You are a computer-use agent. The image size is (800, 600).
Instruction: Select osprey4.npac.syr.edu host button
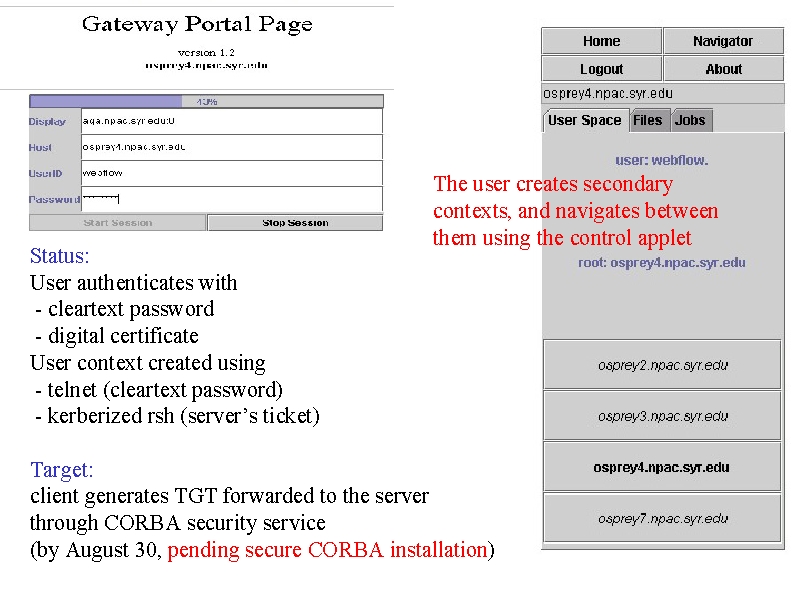pos(662,467)
